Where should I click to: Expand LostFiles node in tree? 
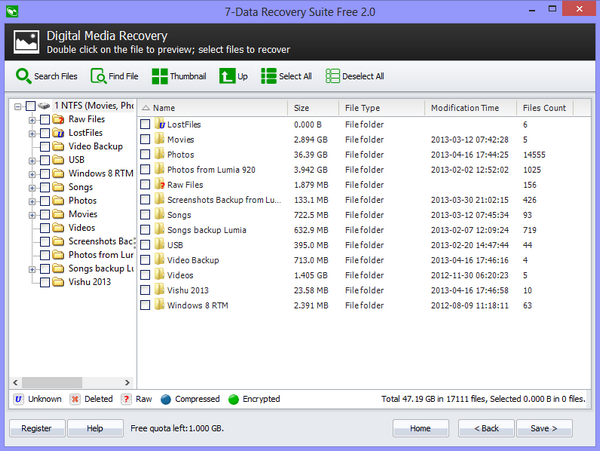click(32, 134)
